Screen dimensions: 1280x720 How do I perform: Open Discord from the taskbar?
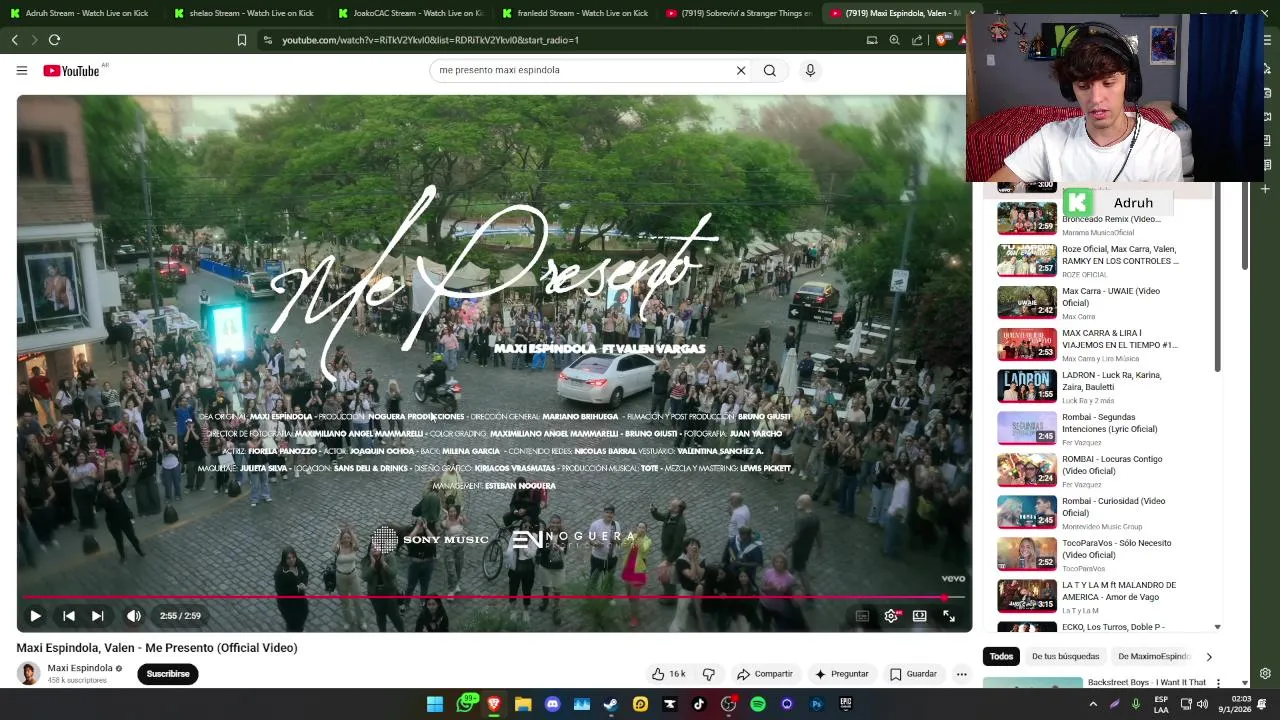[552, 704]
